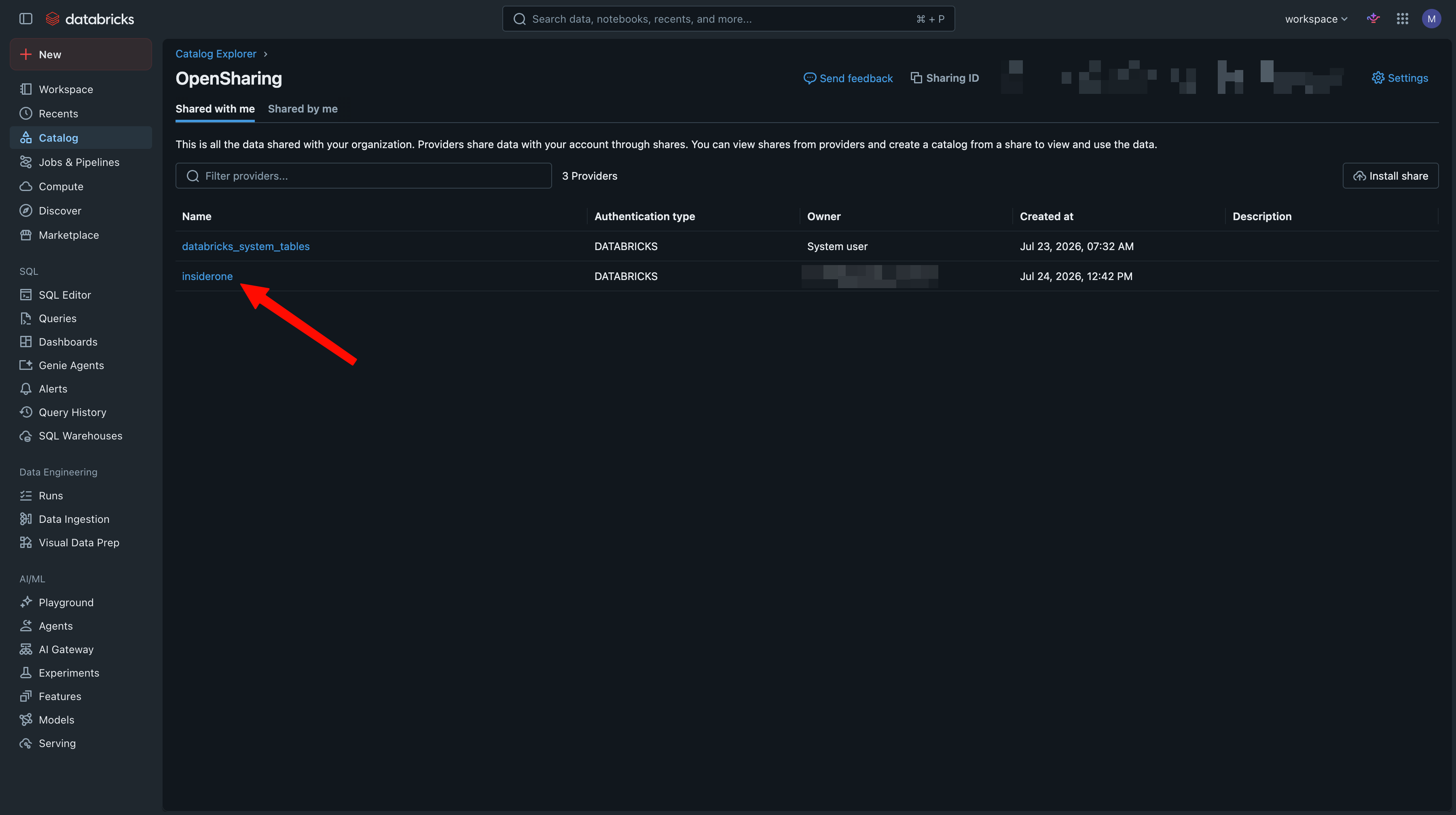Screen dimensions: 1456x815
Task: Click the New button
Action: click(x=81, y=54)
